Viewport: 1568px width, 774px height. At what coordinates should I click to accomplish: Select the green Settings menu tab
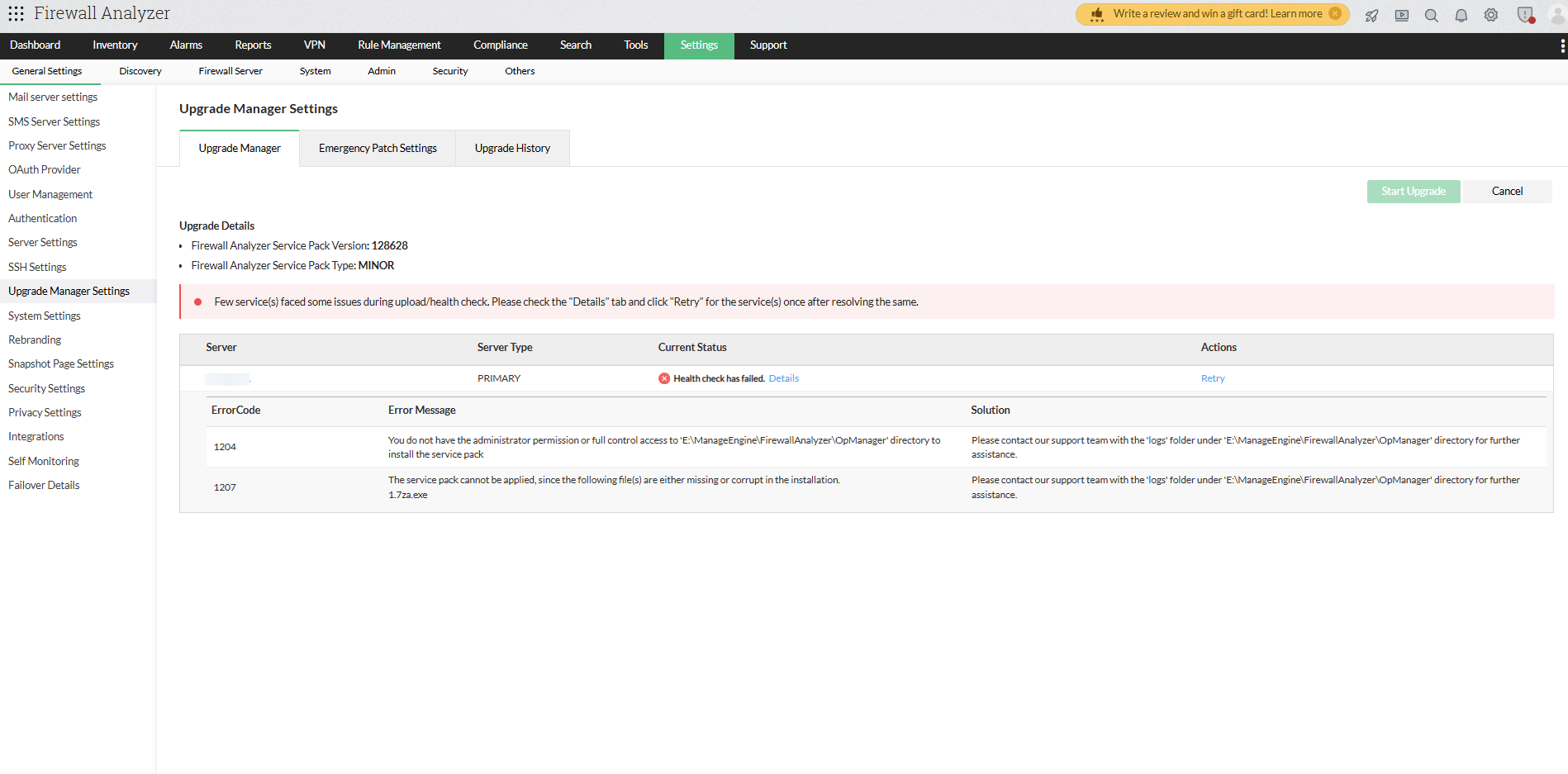click(x=699, y=45)
